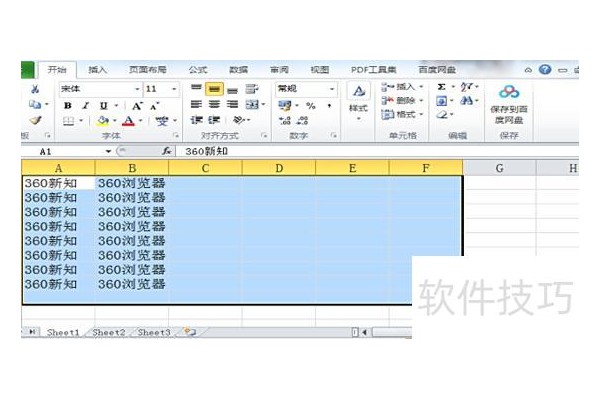Open the 样式 styles gallery
The height and width of the screenshot is (400, 600).
click(359, 101)
